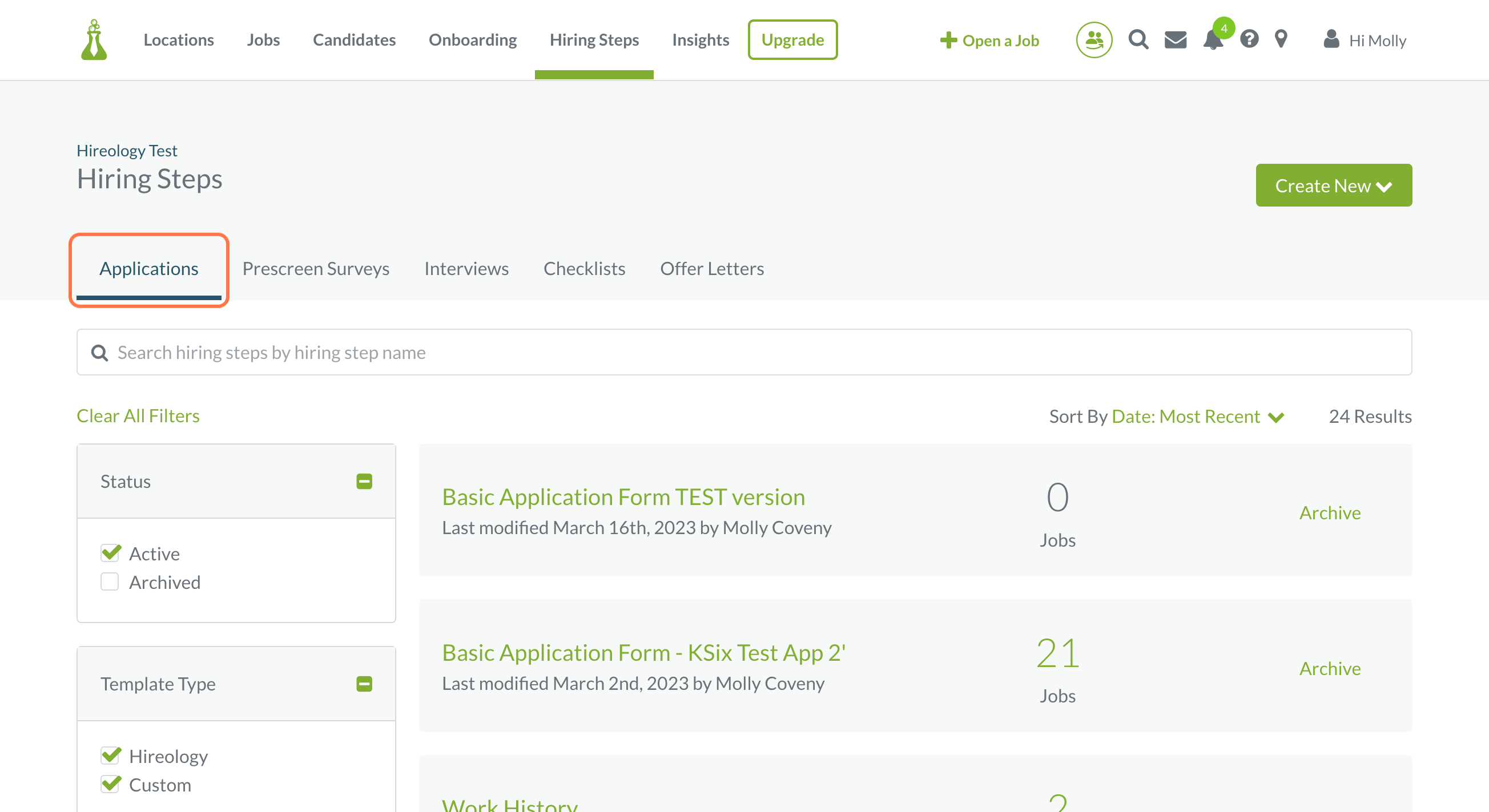Click 'Last modified March 2nd, 2023 by Molly Coveny'
The height and width of the screenshot is (812, 1489).
[633, 684]
